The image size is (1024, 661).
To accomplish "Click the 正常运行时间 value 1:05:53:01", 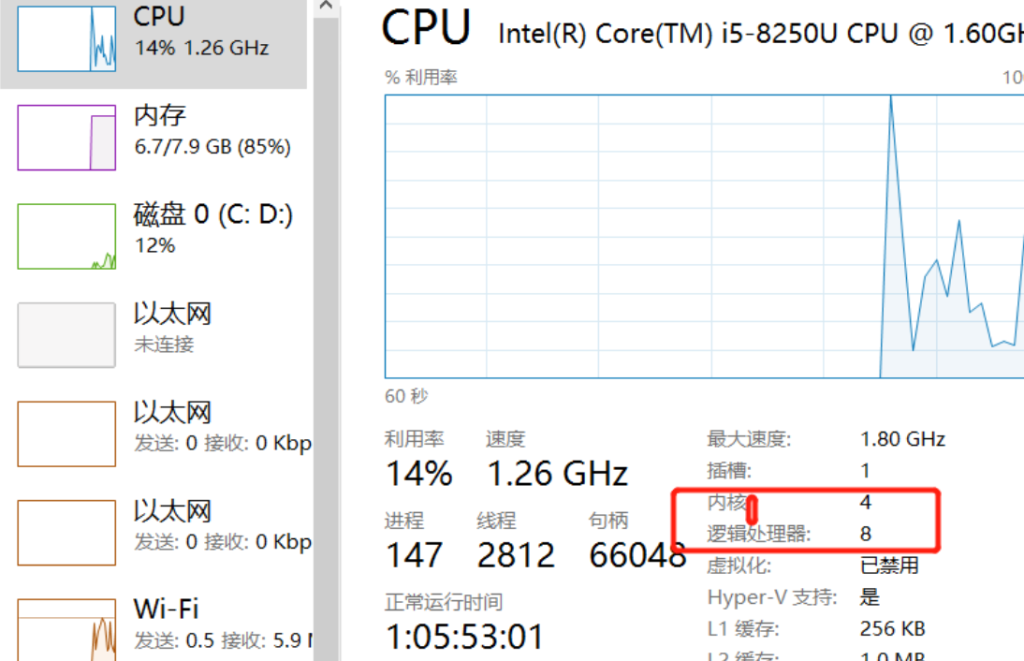I will tap(465, 637).
